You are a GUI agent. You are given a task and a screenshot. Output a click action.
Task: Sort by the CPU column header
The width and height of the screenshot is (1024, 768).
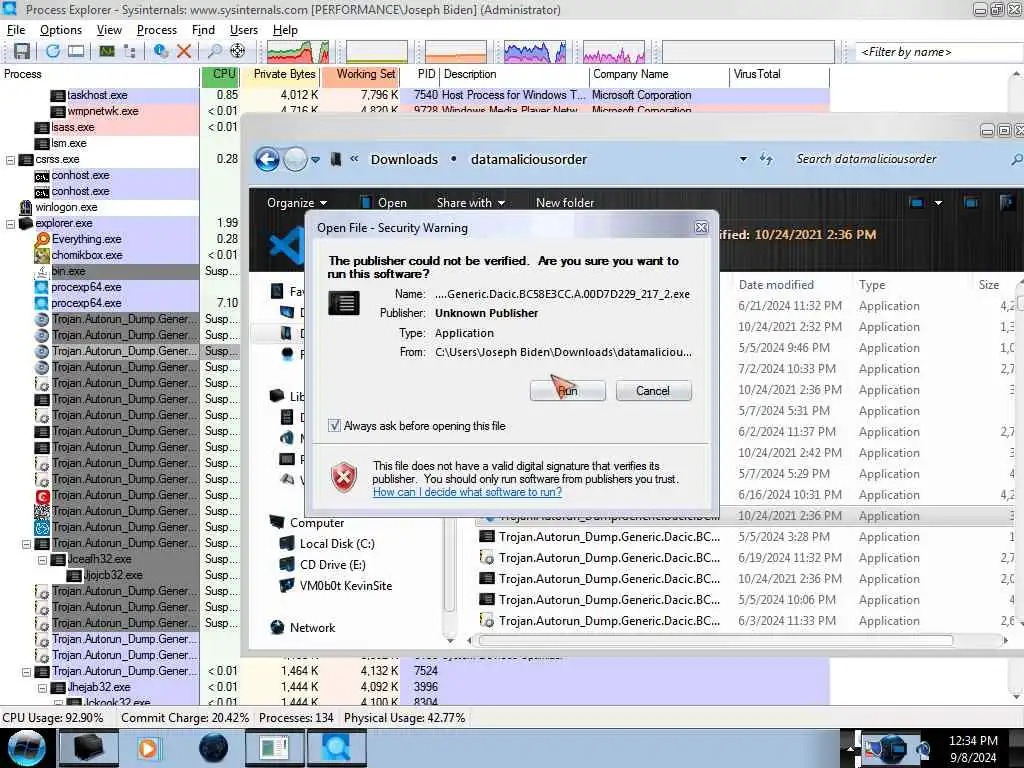pos(221,74)
